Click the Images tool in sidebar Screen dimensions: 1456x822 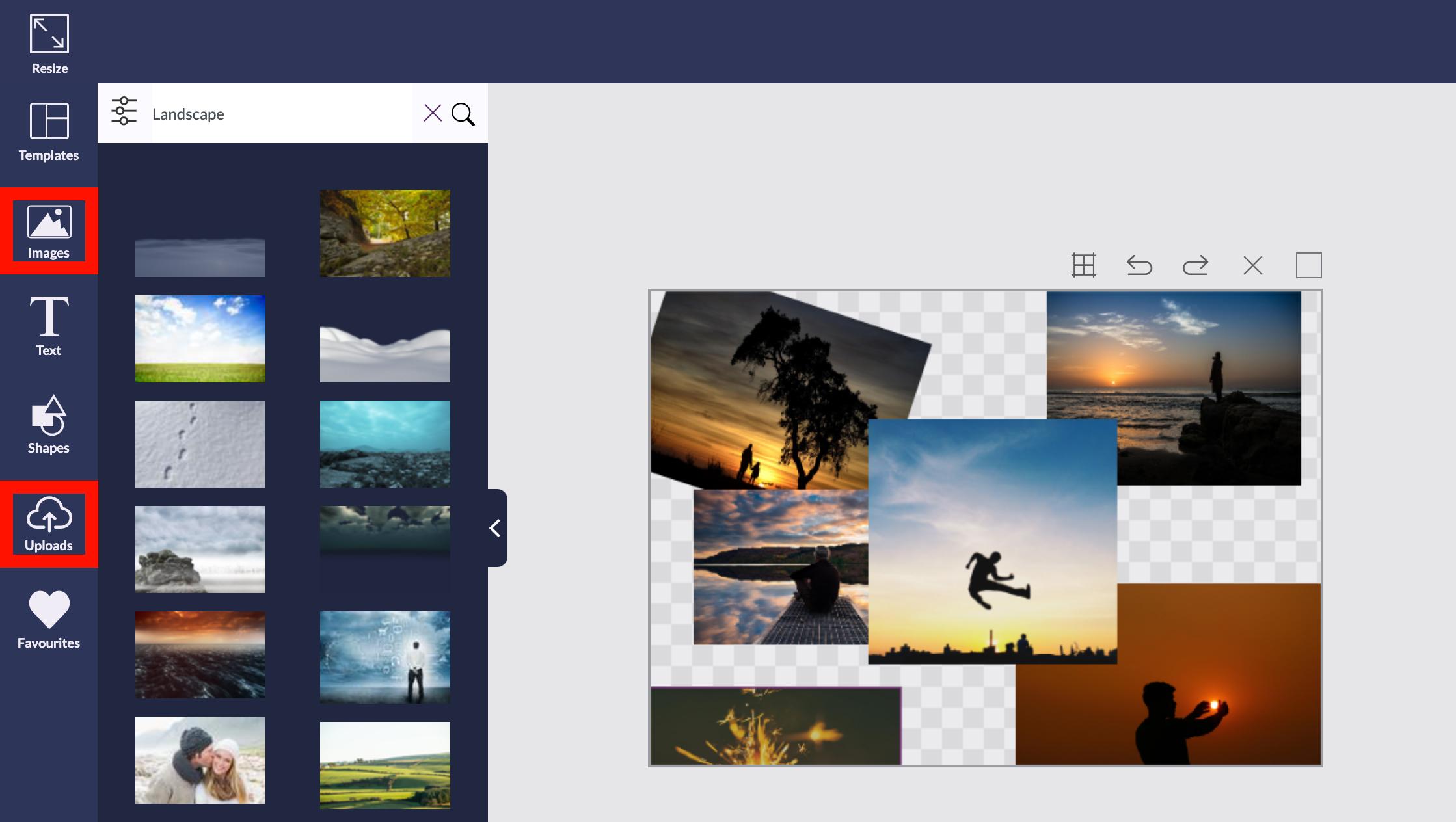pos(48,228)
